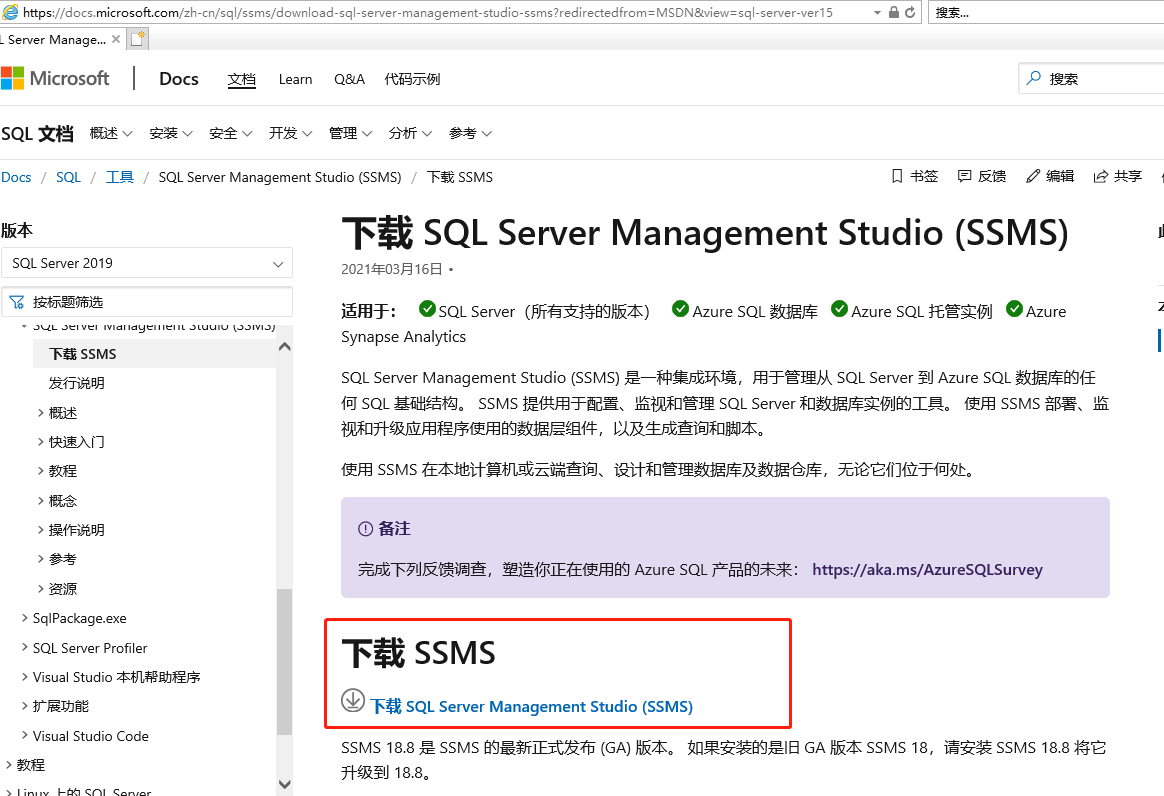Click the sidebar scrollbar thumb
The image size is (1164, 796).
point(284,662)
